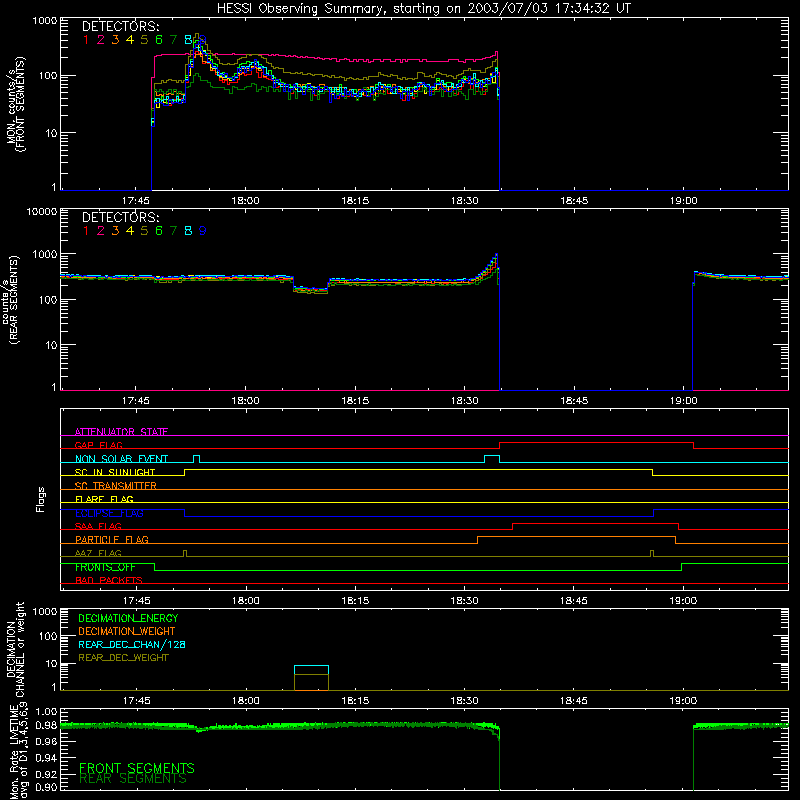This screenshot has height=800, width=800.
Task: Click the FRONTS_OFF flag label
Action: pos(105,567)
